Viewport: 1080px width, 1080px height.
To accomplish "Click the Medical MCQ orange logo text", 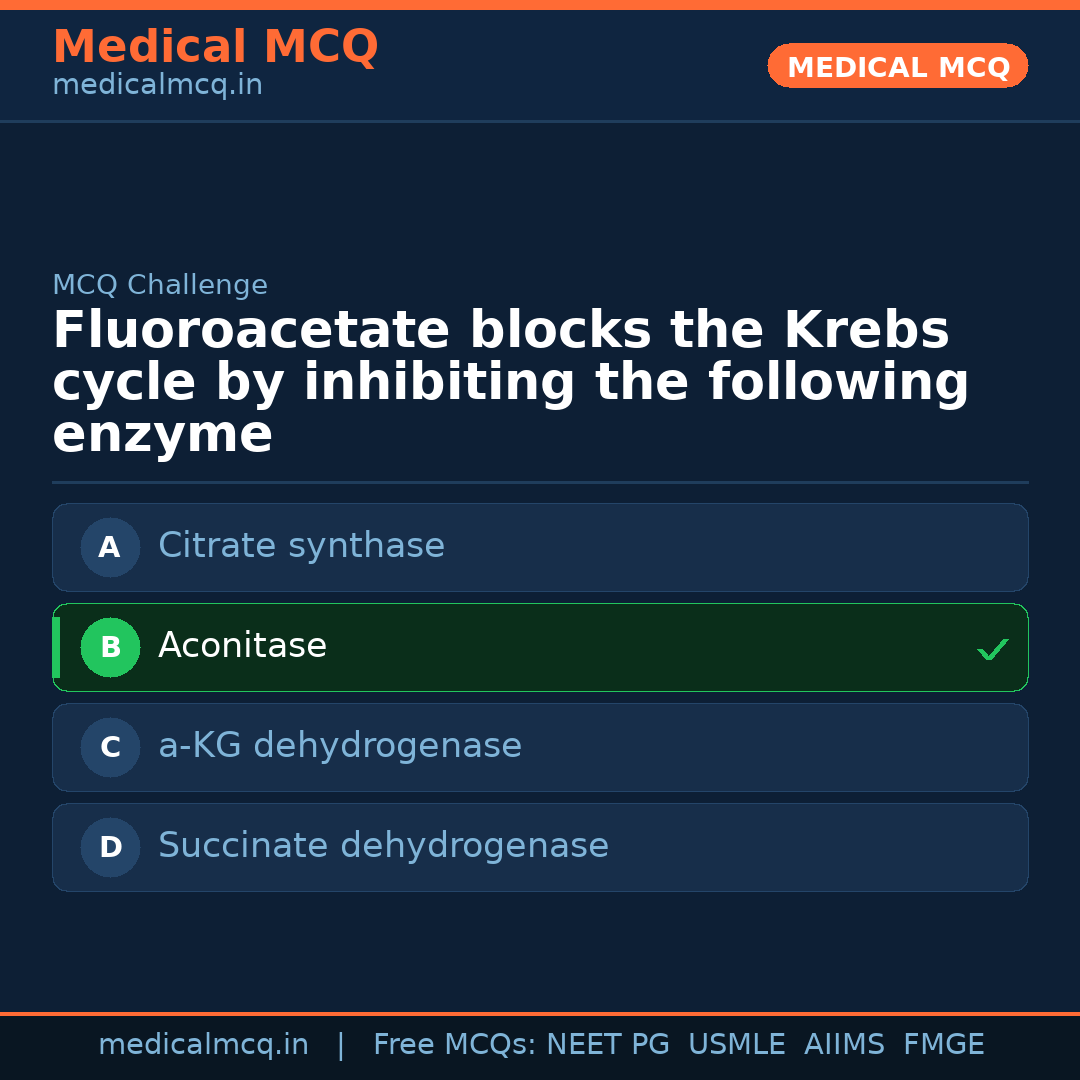I will [x=215, y=46].
